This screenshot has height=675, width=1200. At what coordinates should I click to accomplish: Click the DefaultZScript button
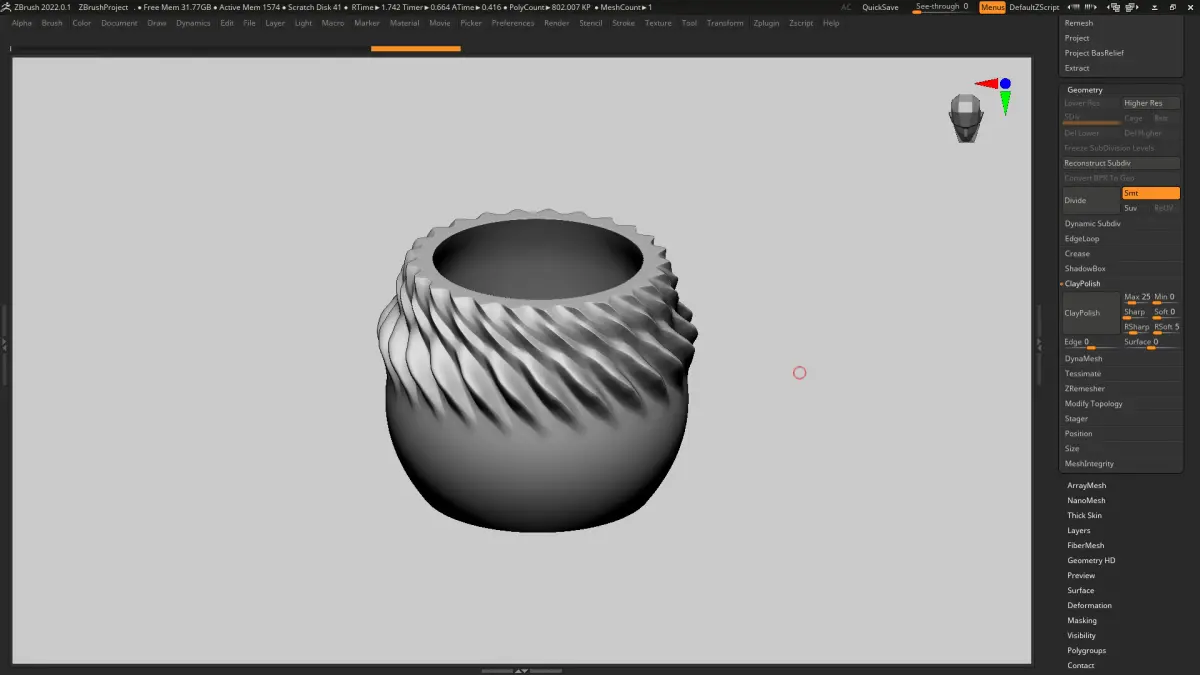[1034, 7]
